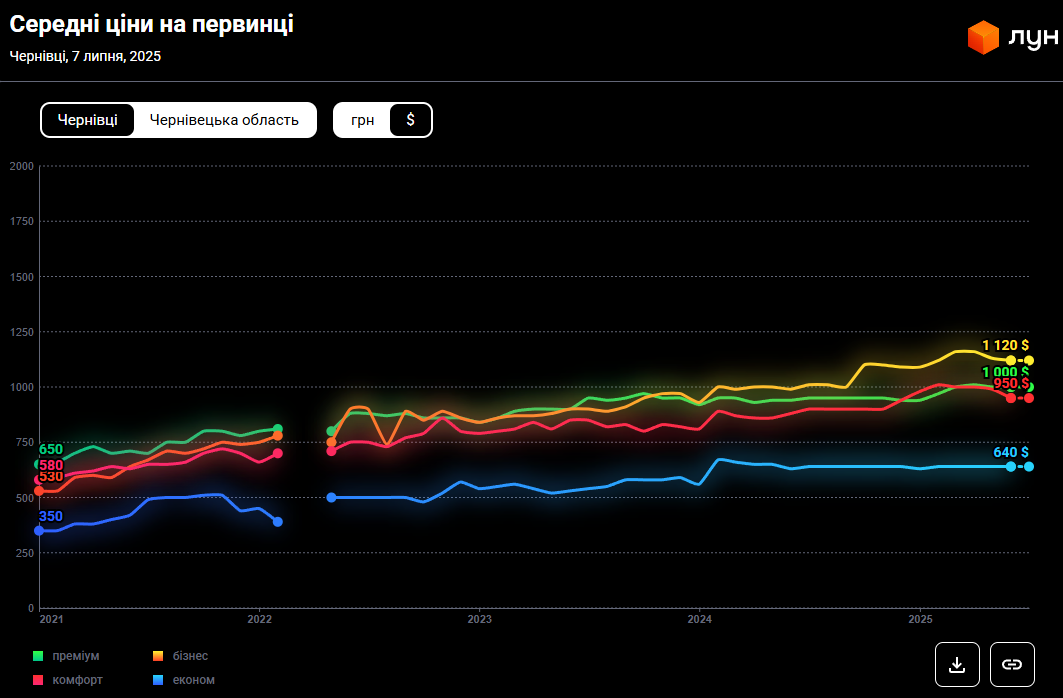
Task: Click the ЛУН brand name text
Action: (x=1033, y=38)
